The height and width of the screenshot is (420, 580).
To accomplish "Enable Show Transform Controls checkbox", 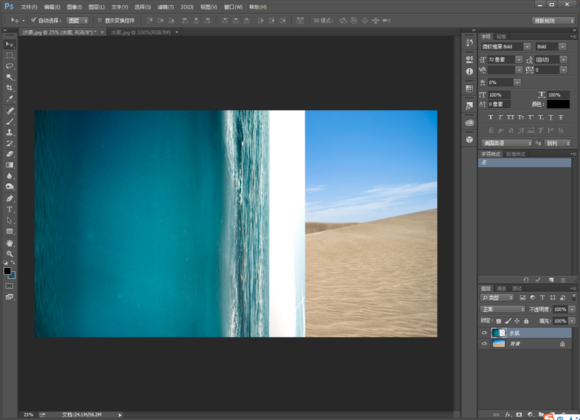I will point(100,20).
